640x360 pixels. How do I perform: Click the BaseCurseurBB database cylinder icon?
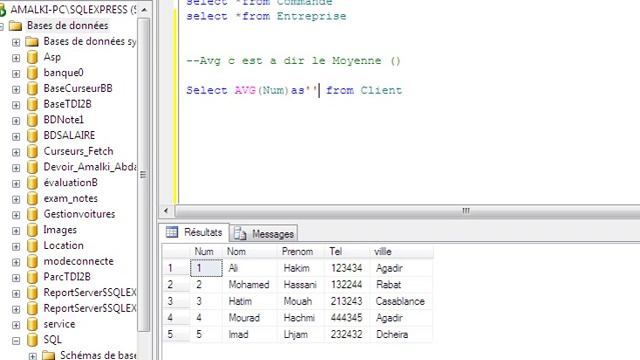pos(32,89)
